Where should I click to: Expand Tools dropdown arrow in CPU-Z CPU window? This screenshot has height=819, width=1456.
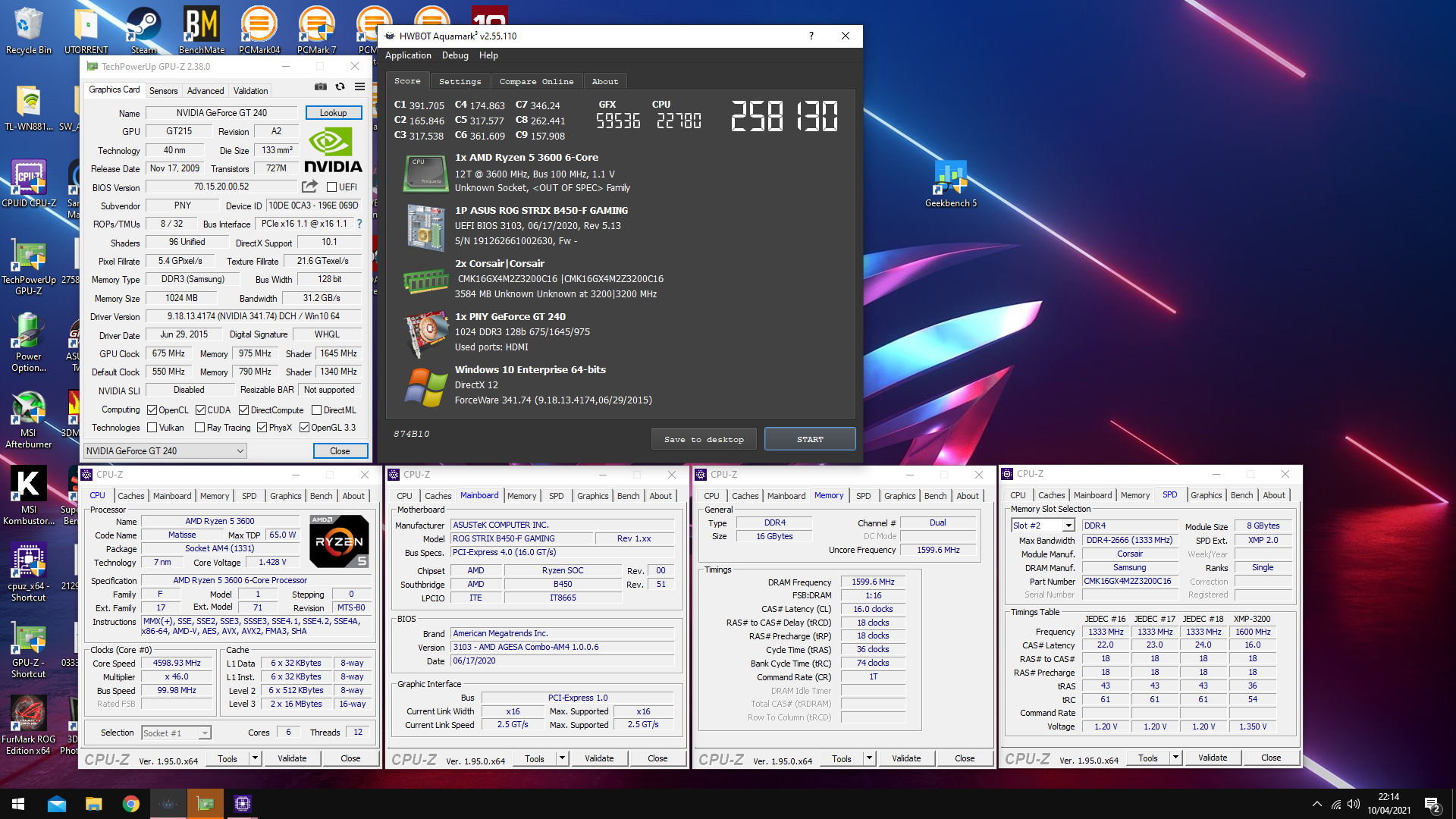pyautogui.click(x=256, y=758)
